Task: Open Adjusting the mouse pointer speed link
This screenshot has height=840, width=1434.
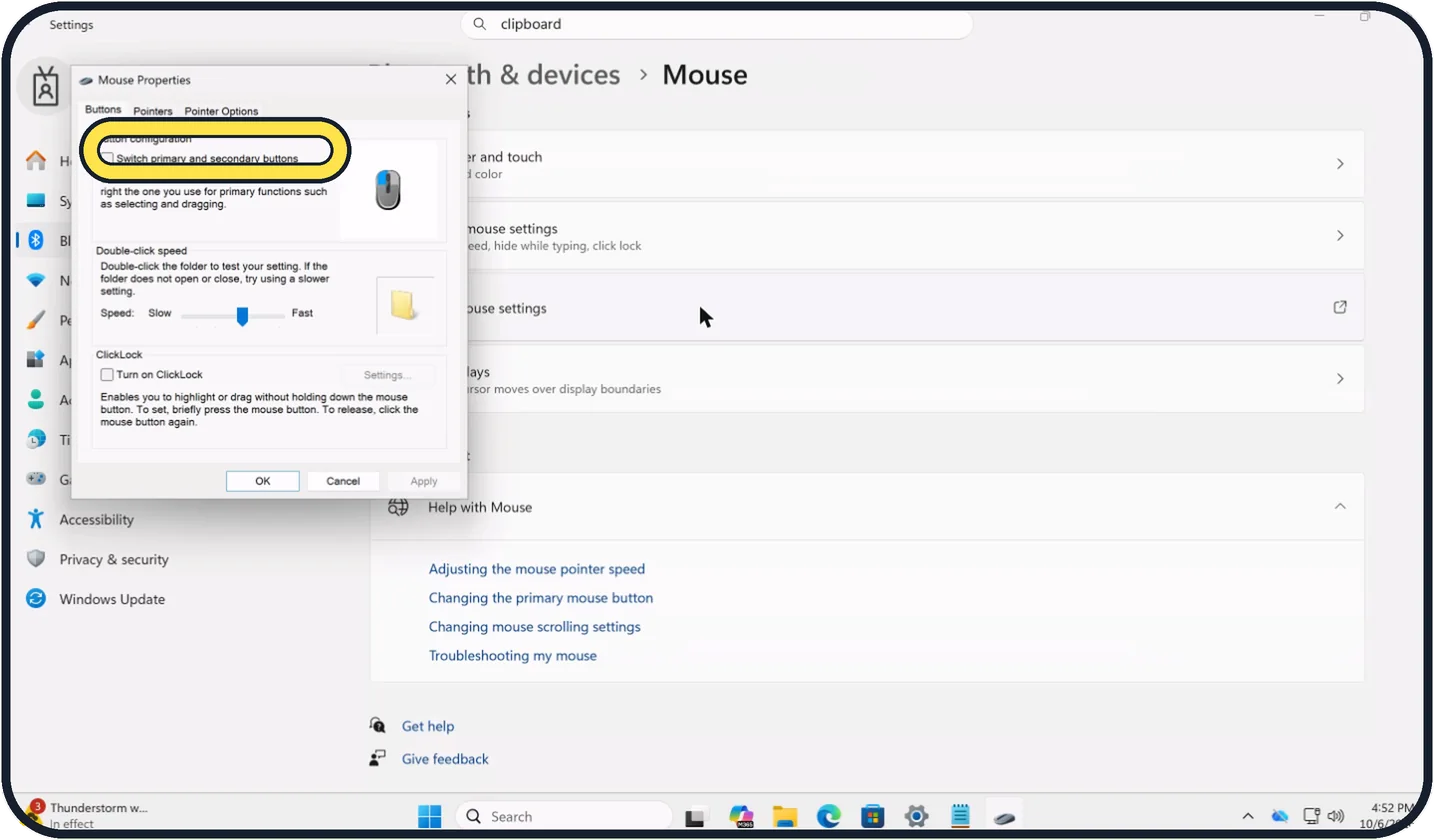Action: pos(537,569)
